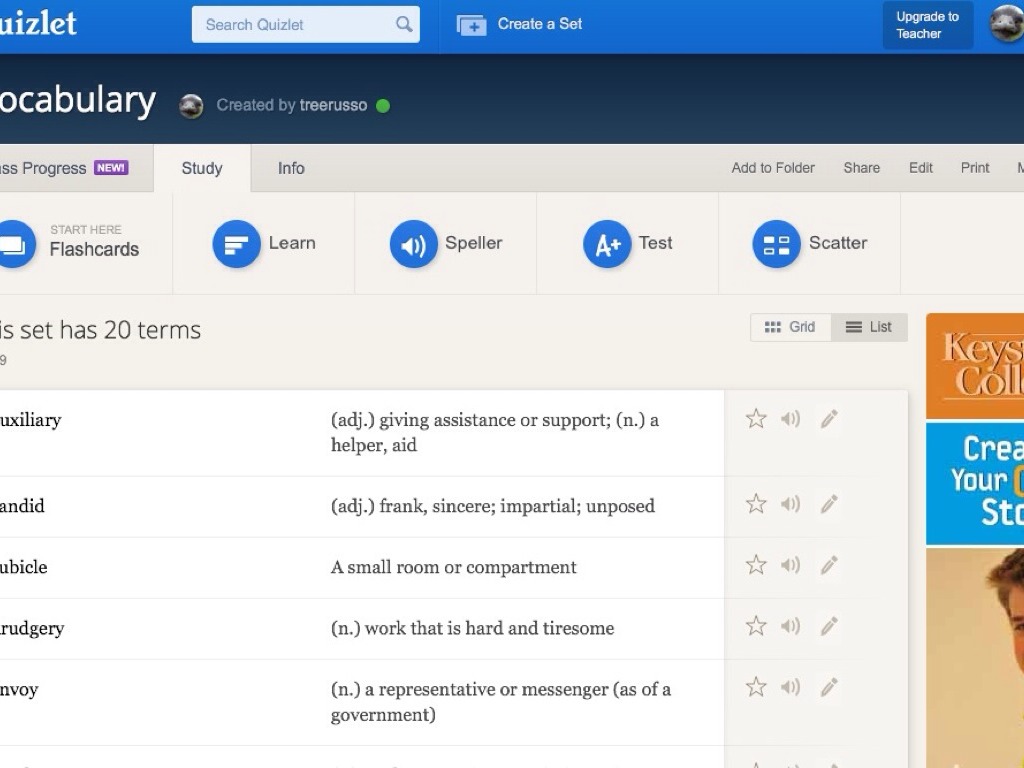The image size is (1024, 768).
Task: Edit the drudgery term with pencil icon
Action: coord(829,627)
